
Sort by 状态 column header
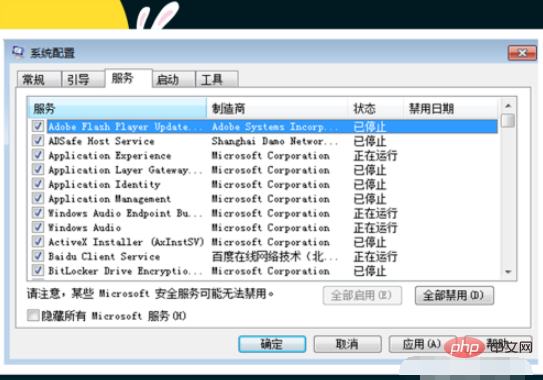[x=376, y=108]
